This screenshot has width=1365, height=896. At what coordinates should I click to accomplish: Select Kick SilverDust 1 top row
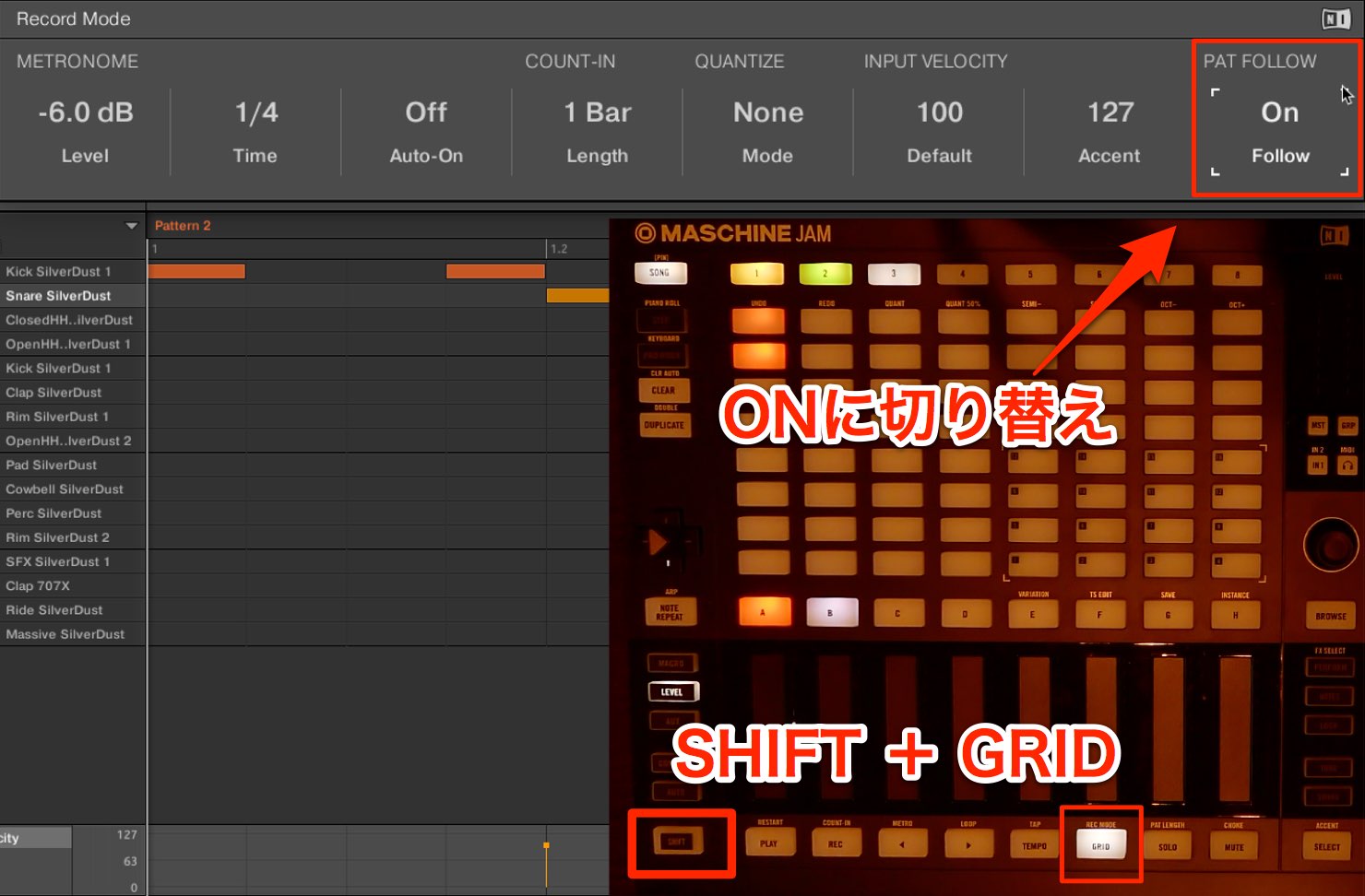point(73,272)
